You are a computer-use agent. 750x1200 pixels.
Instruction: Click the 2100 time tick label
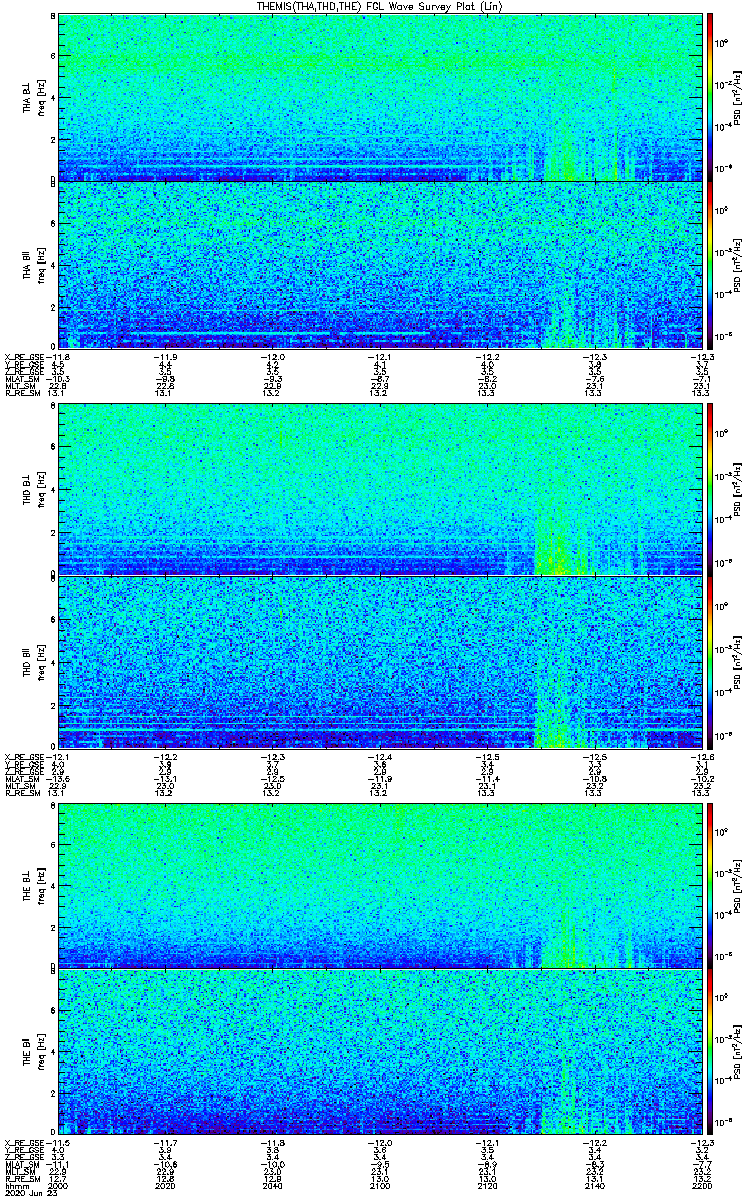click(x=380, y=1186)
